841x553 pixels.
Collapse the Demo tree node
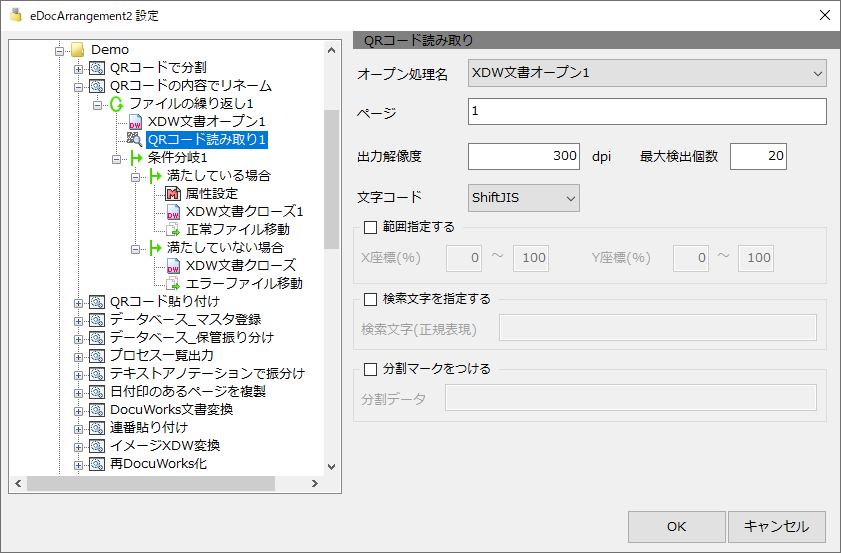tap(60, 51)
